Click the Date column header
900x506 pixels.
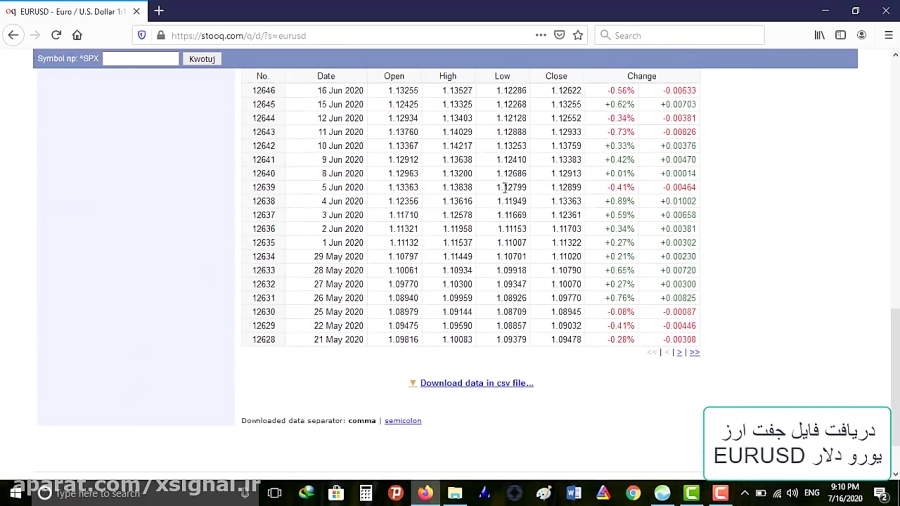pos(325,76)
